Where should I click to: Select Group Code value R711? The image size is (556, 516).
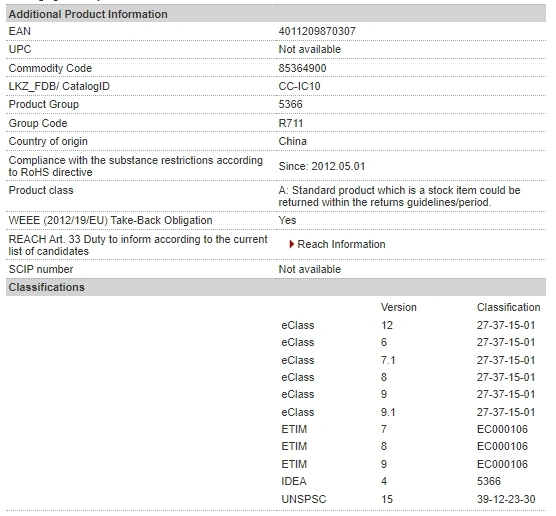click(290, 123)
